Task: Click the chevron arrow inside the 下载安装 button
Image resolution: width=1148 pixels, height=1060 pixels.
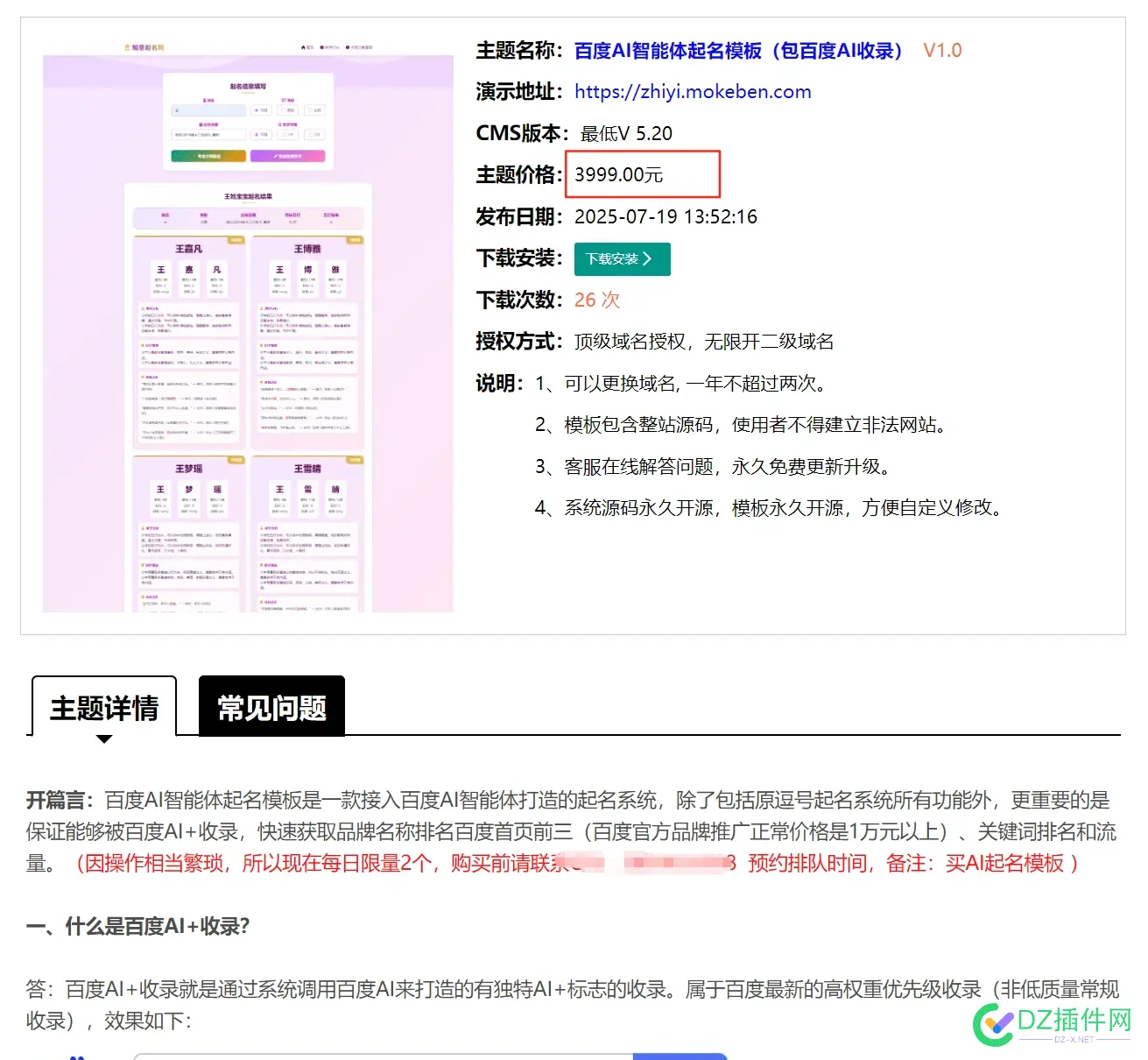Action: coord(648,259)
